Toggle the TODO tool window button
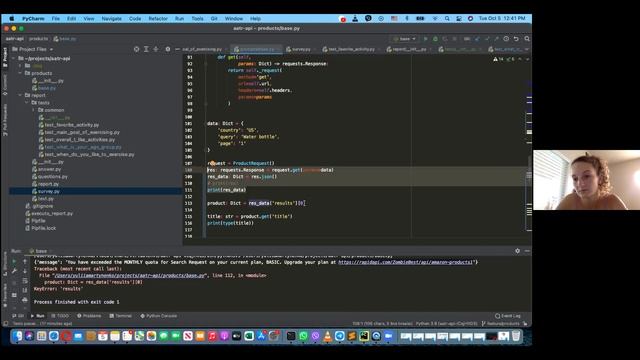640x360 pixels. click(60, 316)
